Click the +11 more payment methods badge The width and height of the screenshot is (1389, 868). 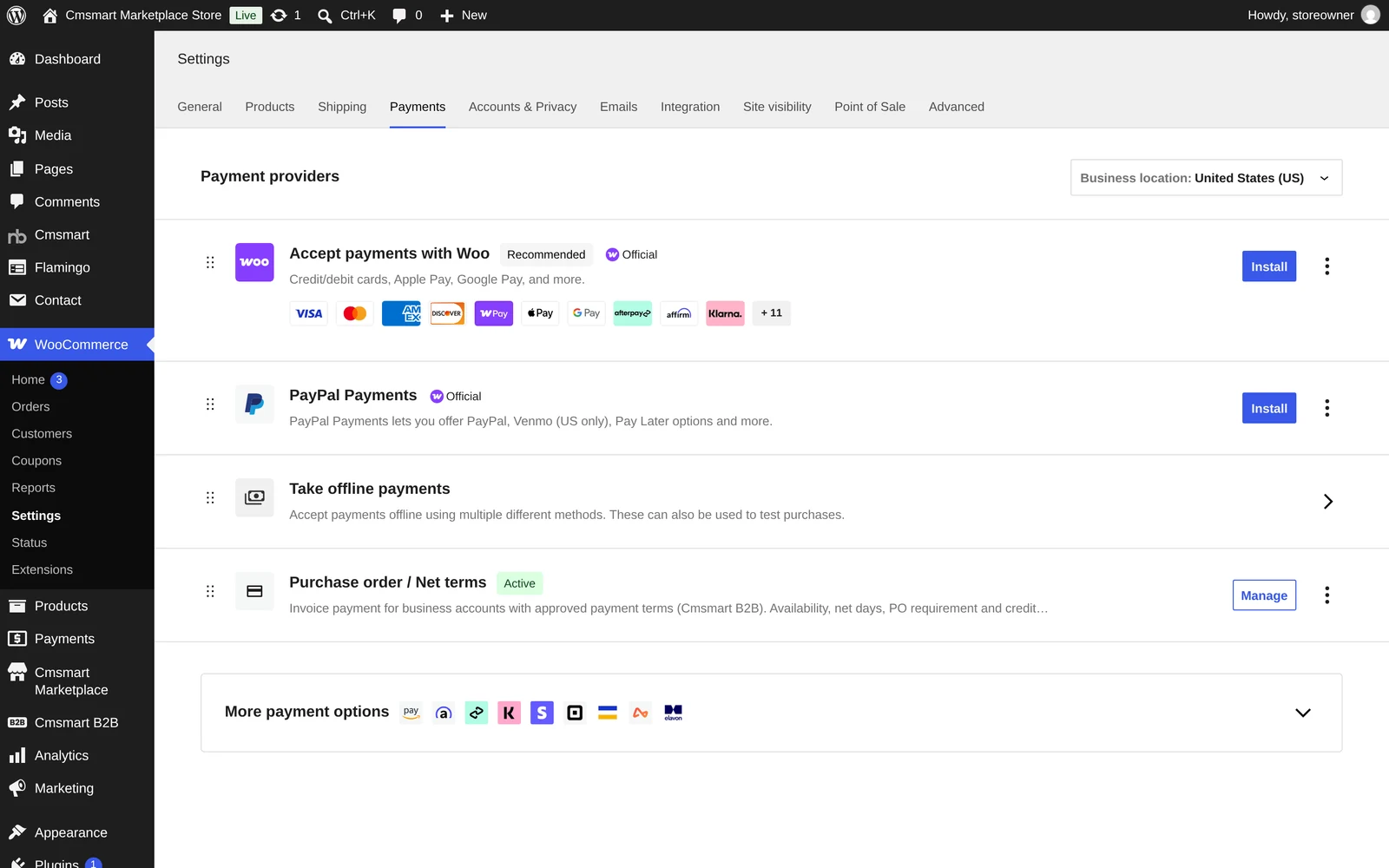771,313
